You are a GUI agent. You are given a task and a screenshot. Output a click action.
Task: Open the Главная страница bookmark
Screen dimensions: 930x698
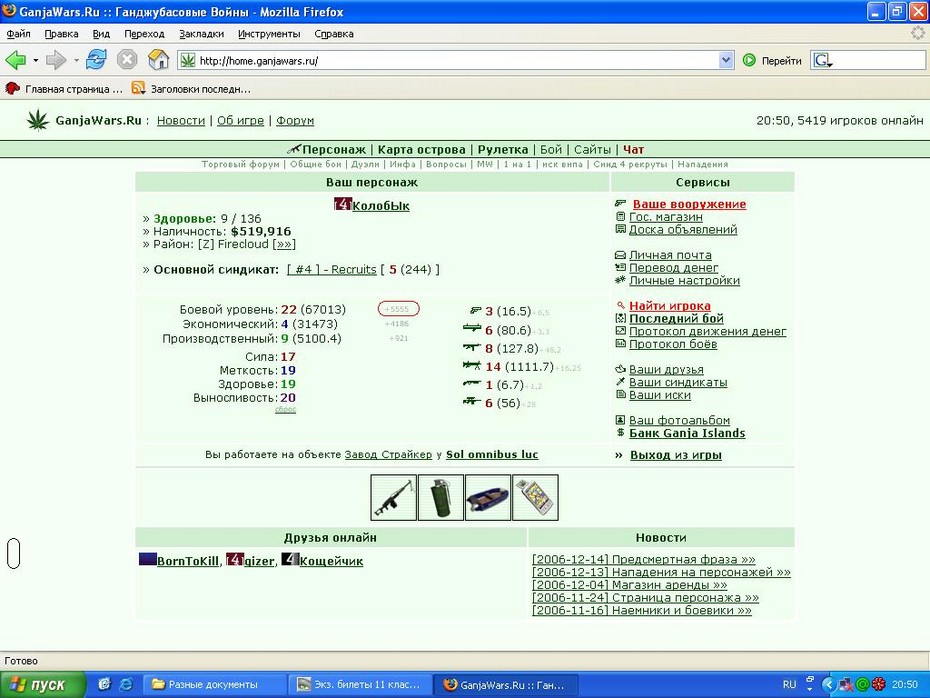pyautogui.click(x=64, y=89)
